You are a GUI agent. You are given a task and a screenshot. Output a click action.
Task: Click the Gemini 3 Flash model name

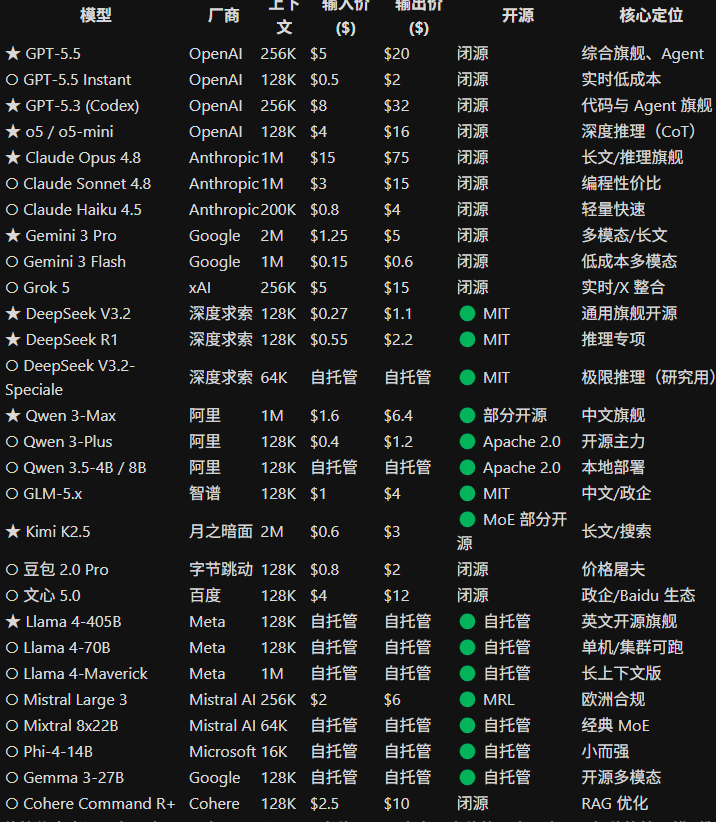point(74,262)
